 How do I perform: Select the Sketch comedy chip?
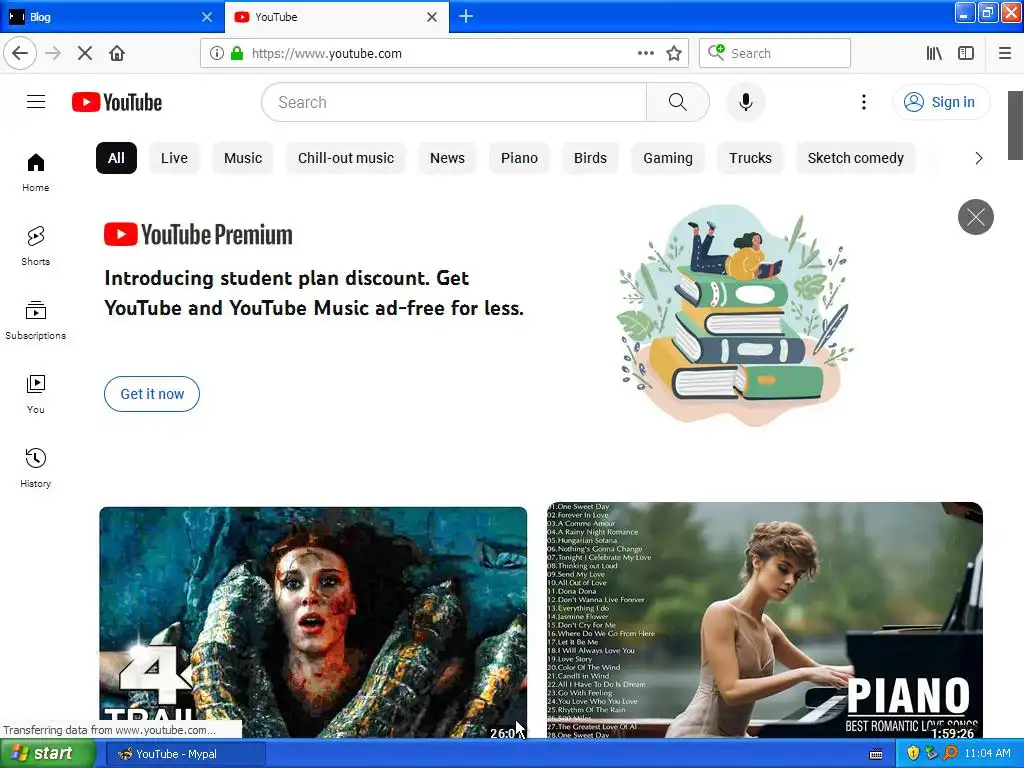(856, 158)
